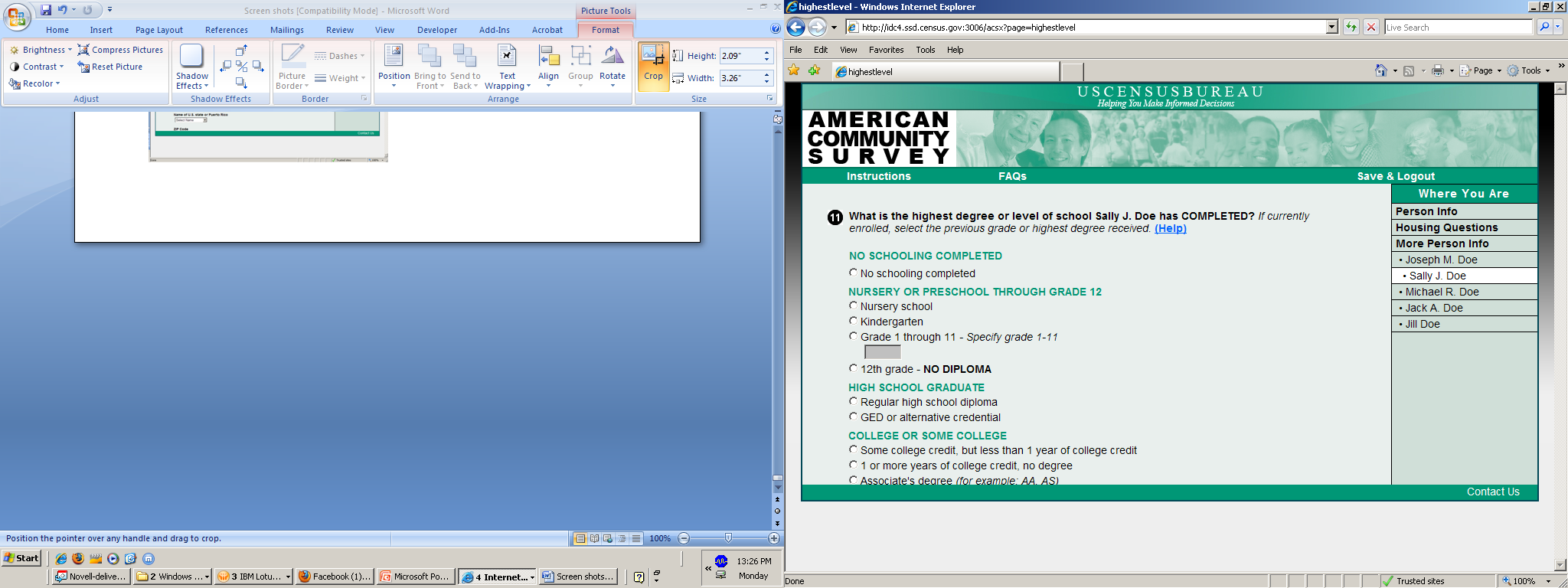The width and height of the screenshot is (1568, 588).
Task: Open the Dashes dropdown
Action: [340, 56]
